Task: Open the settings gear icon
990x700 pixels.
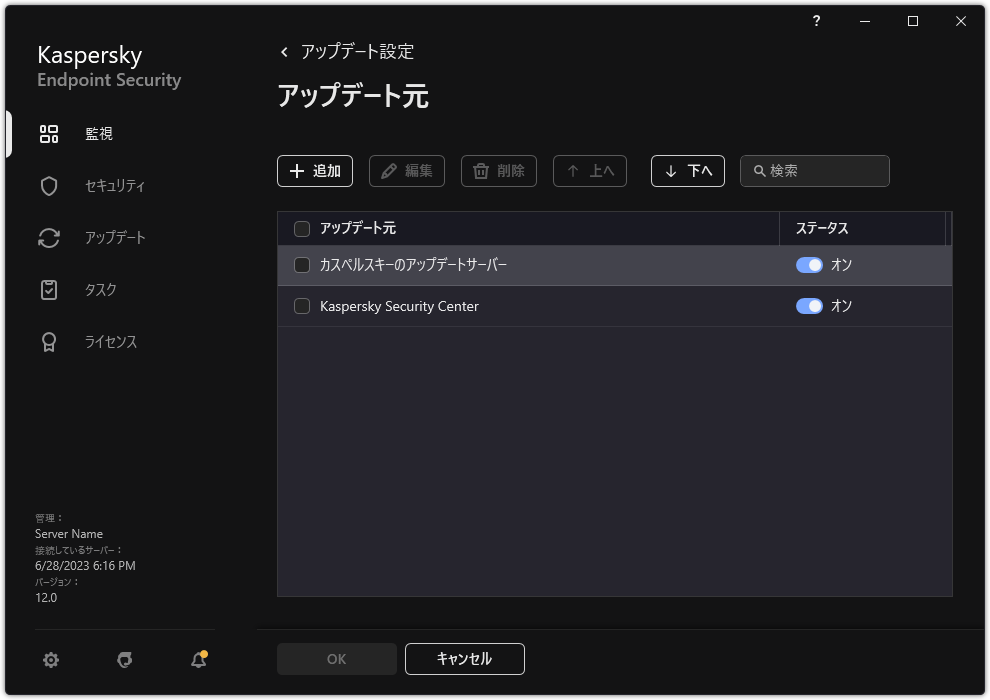Action: [x=50, y=660]
